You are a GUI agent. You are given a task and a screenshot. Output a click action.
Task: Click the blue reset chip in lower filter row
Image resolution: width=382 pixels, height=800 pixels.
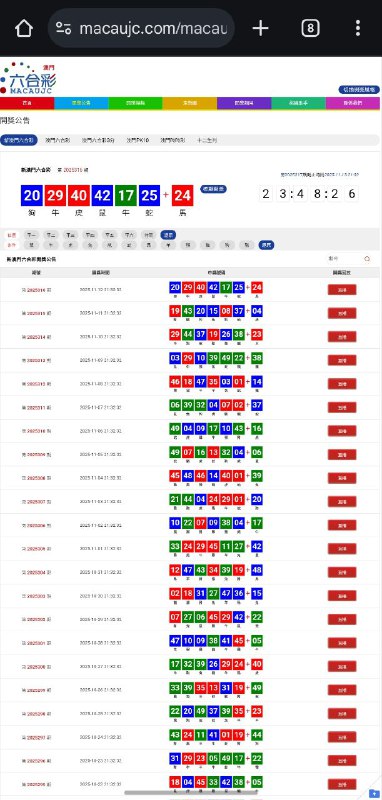[x=266, y=245]
